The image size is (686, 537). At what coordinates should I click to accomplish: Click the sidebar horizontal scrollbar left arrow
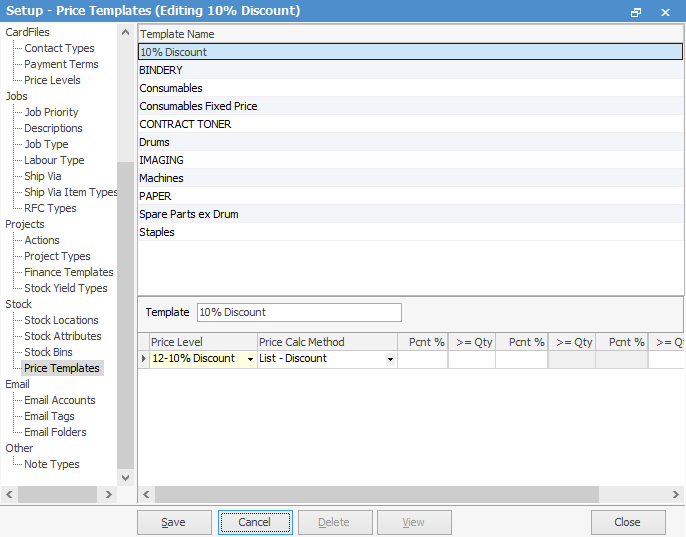point(9,495)
